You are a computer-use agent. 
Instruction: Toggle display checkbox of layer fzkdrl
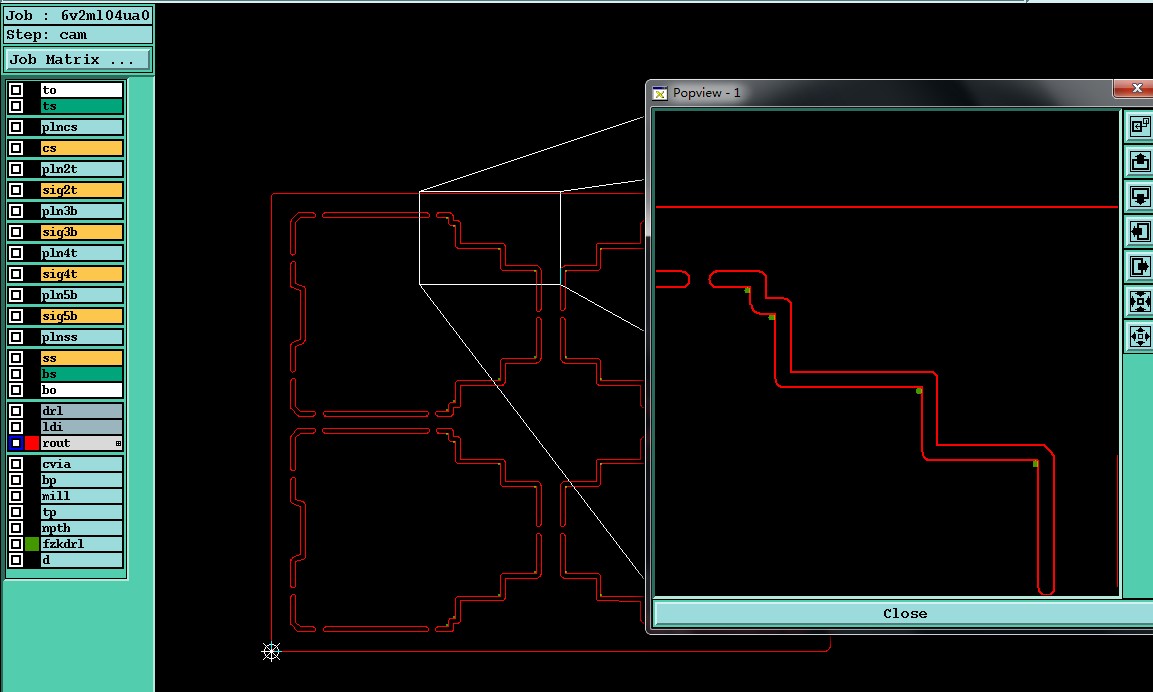(x=16, y=544)
